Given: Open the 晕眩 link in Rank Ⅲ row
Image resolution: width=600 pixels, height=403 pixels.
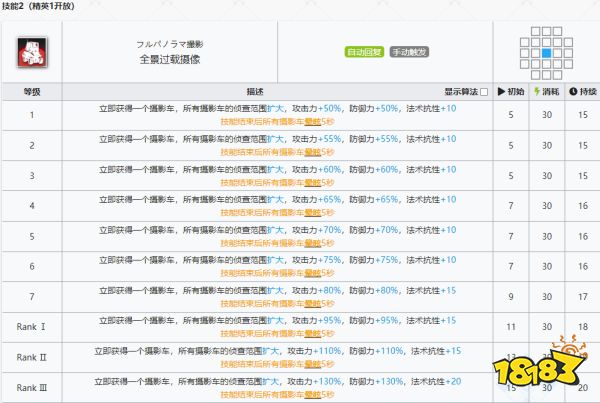Looking at the screenshot, I should 313,394.
